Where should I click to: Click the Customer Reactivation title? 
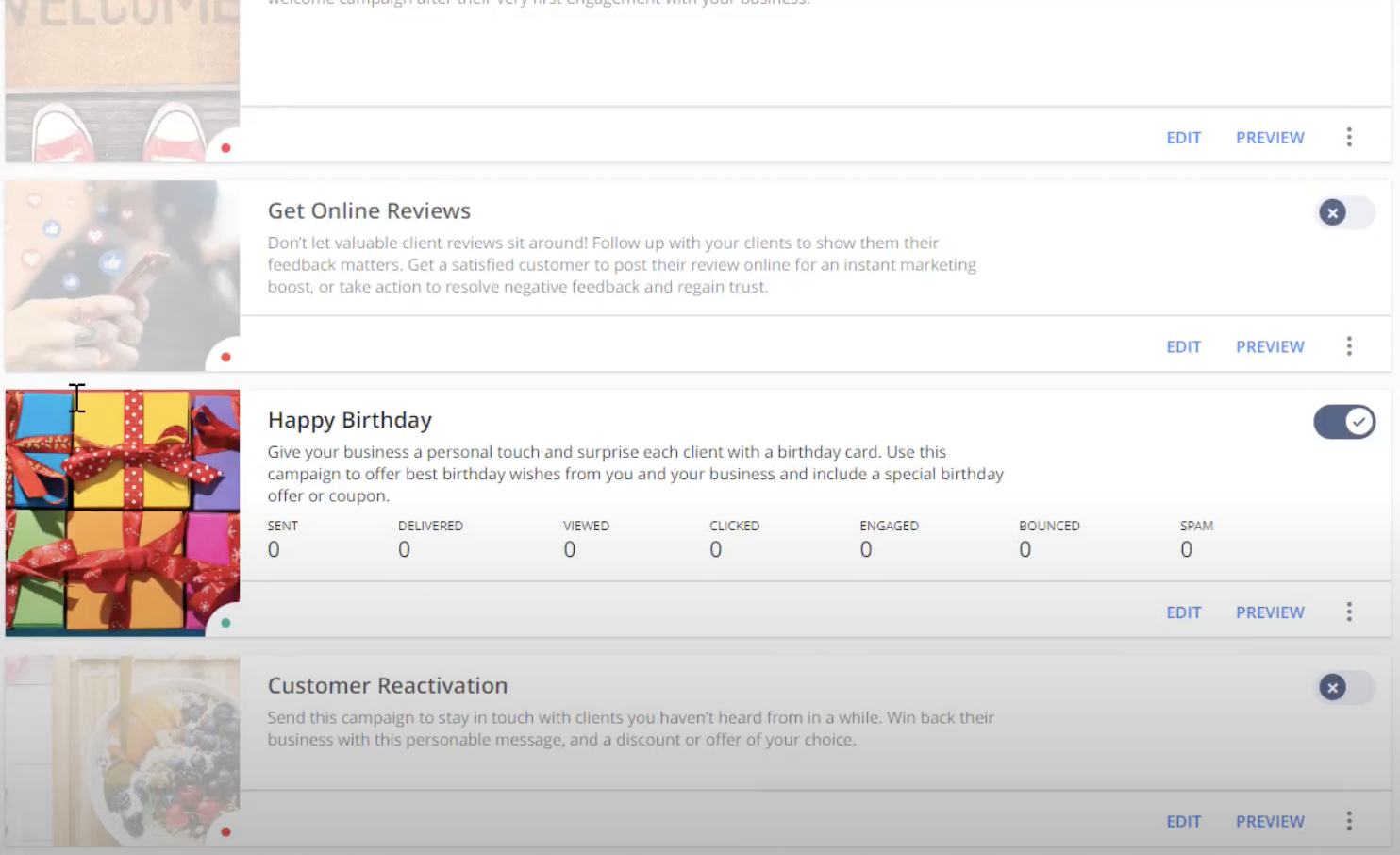pos(388,685)
